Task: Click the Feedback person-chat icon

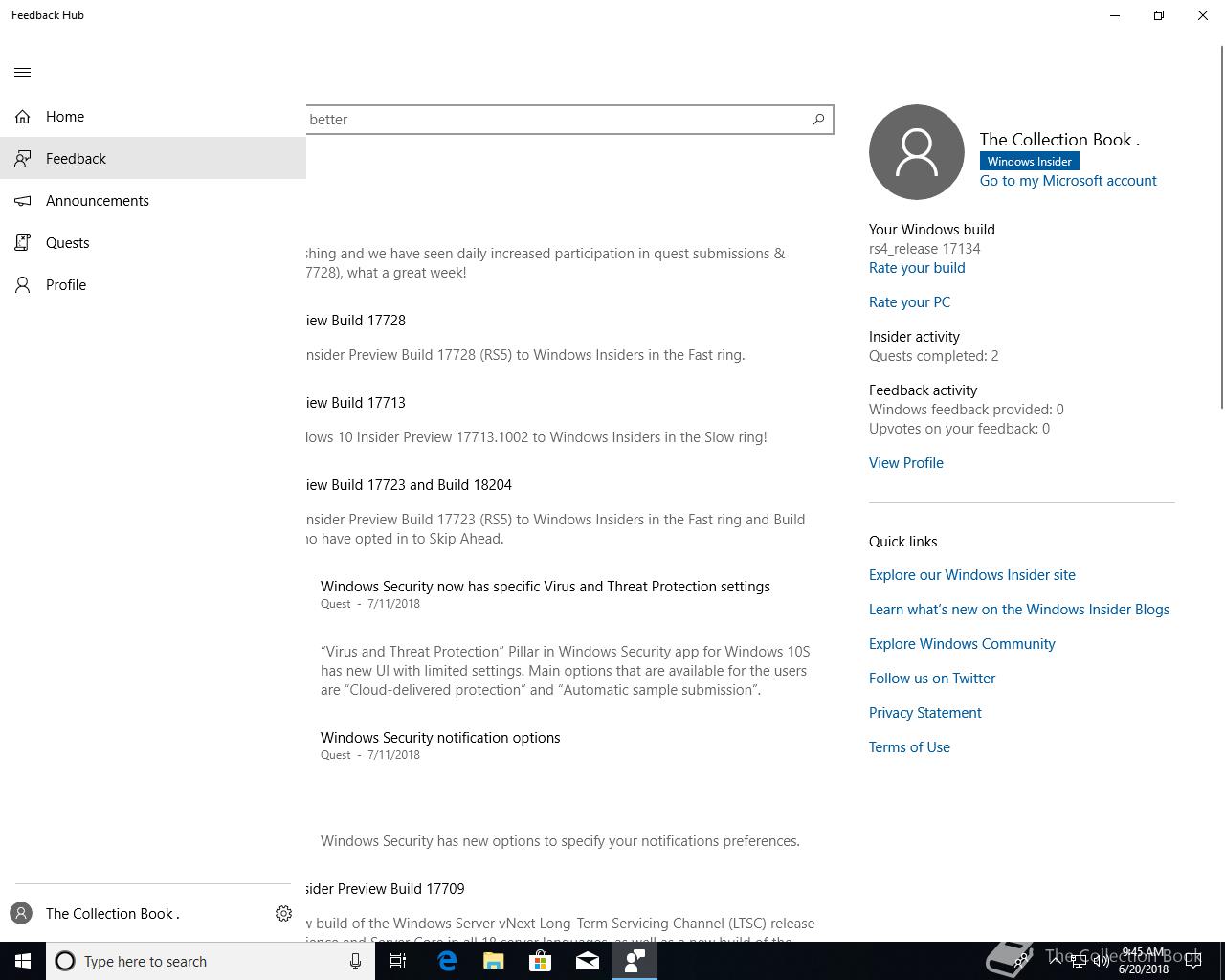Action: point(23,159)
